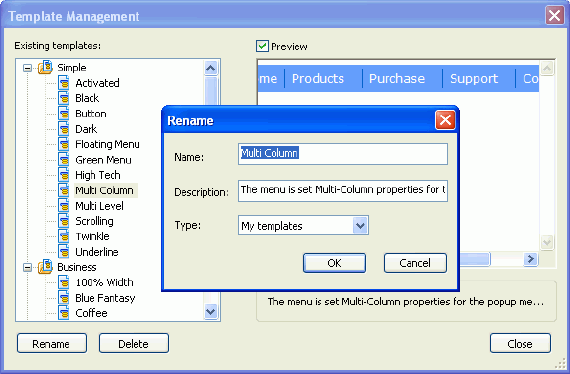The width and height of the screenshot is (570, 374).
Task: Click preview vertical scroll down arrow
Action: (547, 242)
